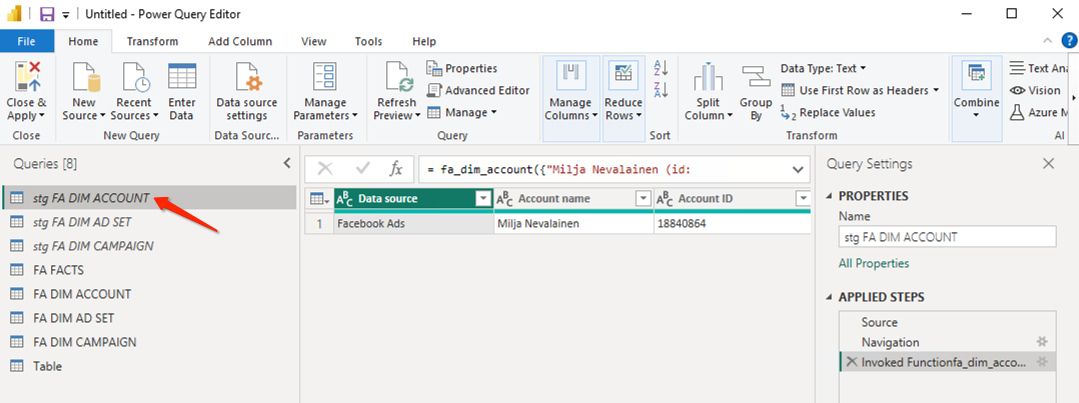This screenshot has height=403, width=1079.
Task: Cancel formula edit with X
Action: (325, 169)
